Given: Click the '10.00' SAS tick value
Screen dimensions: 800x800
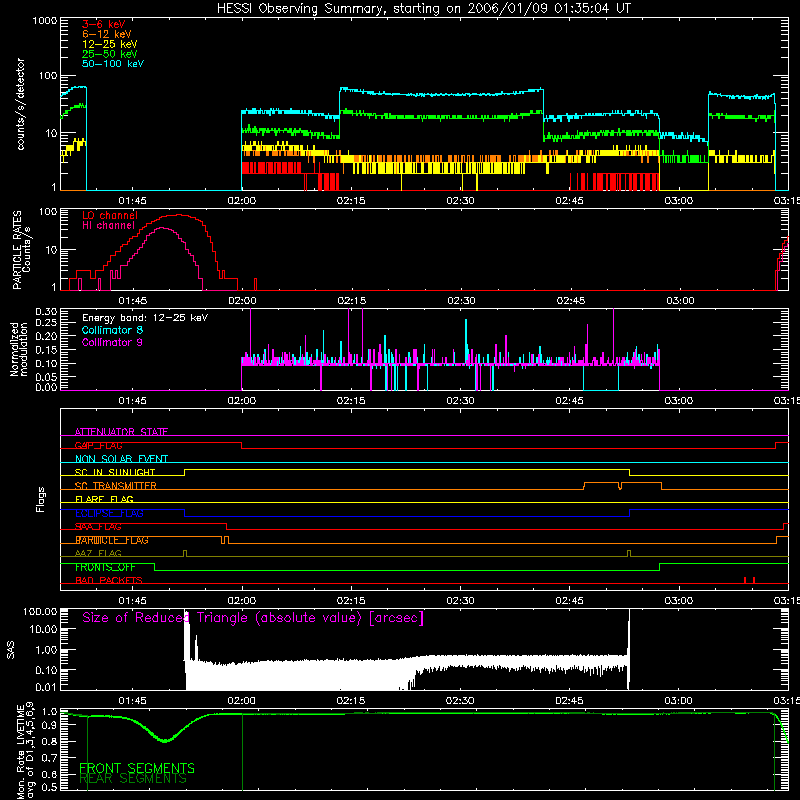Looking at the screenshot, I should click(43, 629).
